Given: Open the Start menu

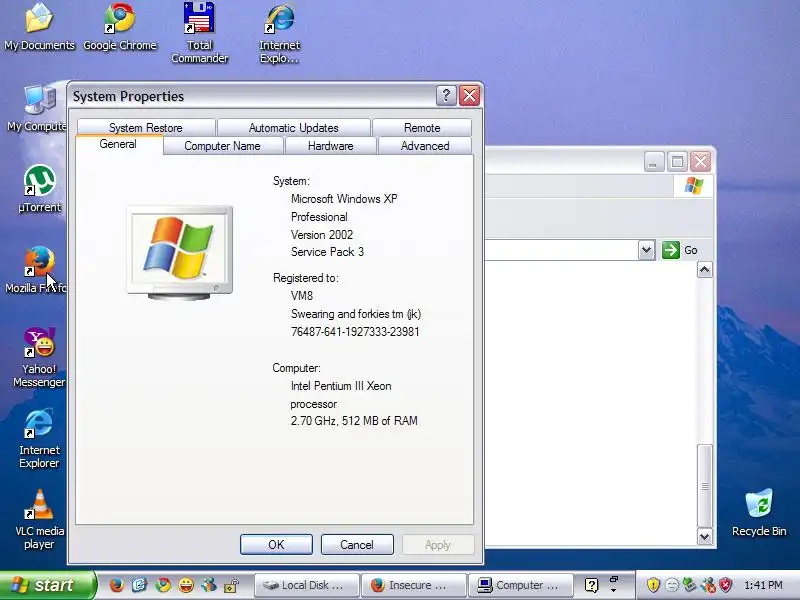Looking at the screenshot, I should click(x=47, y=585).
